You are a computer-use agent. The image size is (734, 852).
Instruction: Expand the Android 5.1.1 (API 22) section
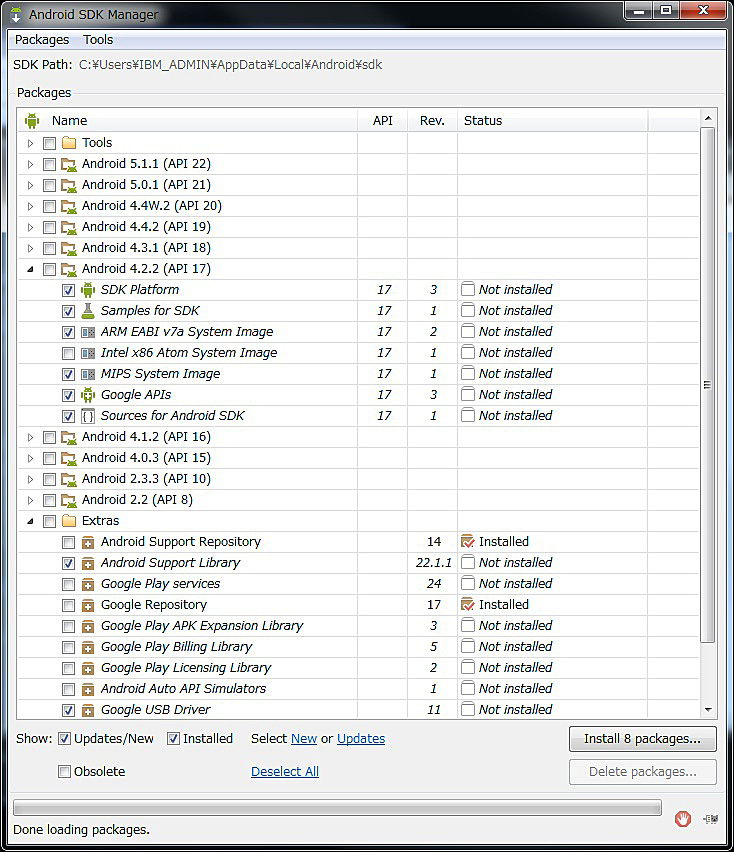point(31,163)
